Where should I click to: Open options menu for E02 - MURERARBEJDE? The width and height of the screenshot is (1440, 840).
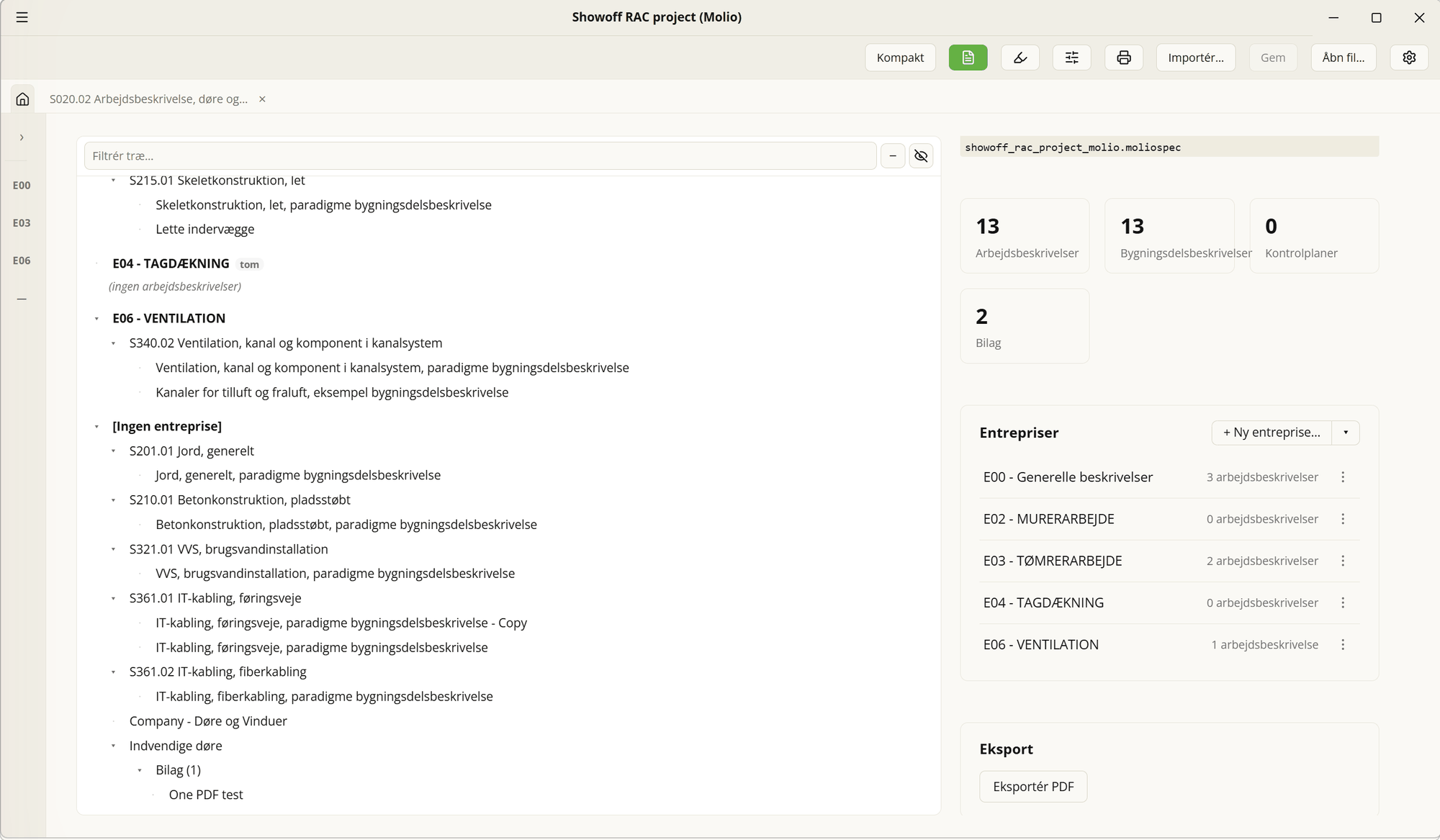(x=1343, y=519)
